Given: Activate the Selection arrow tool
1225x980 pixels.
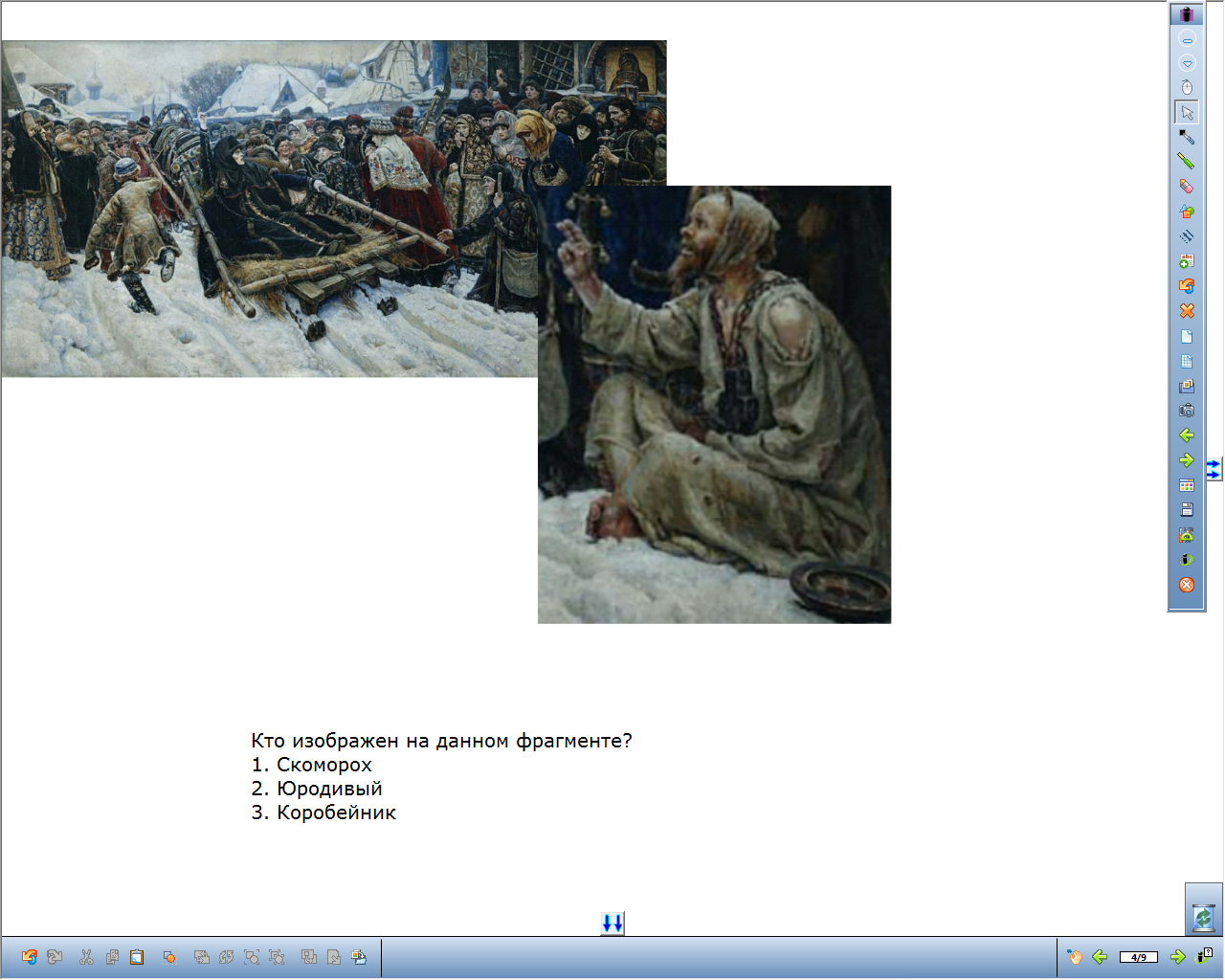Looking at the screenshot, I should (x=1187, y=112).
